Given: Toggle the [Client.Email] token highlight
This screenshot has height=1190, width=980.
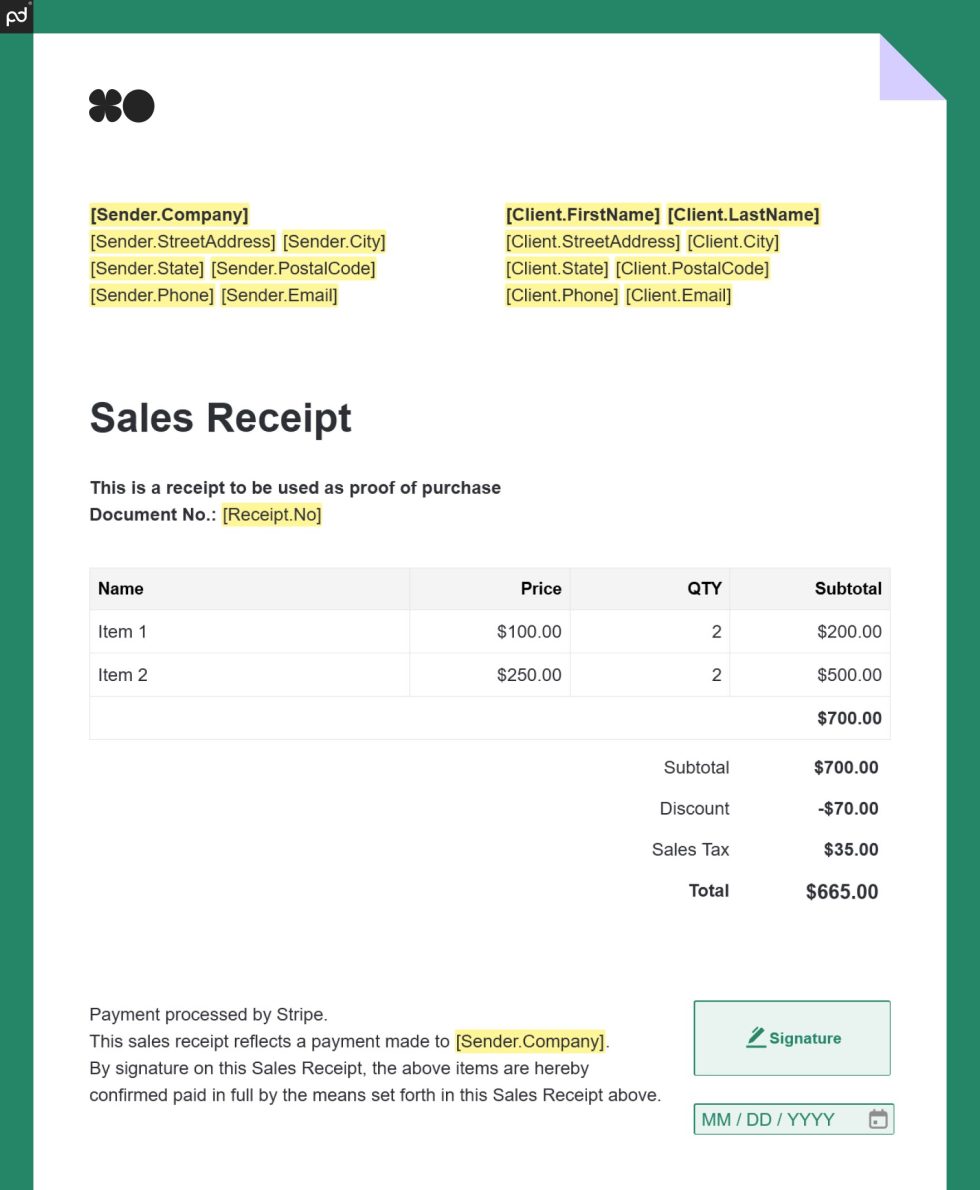Looking at the screenshot, I should click(678, 295).
